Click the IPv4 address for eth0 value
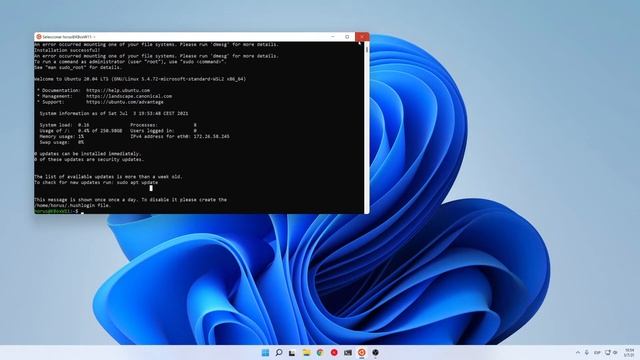The width and height of the screenshot is (640, 360). (x=211, y=136)
